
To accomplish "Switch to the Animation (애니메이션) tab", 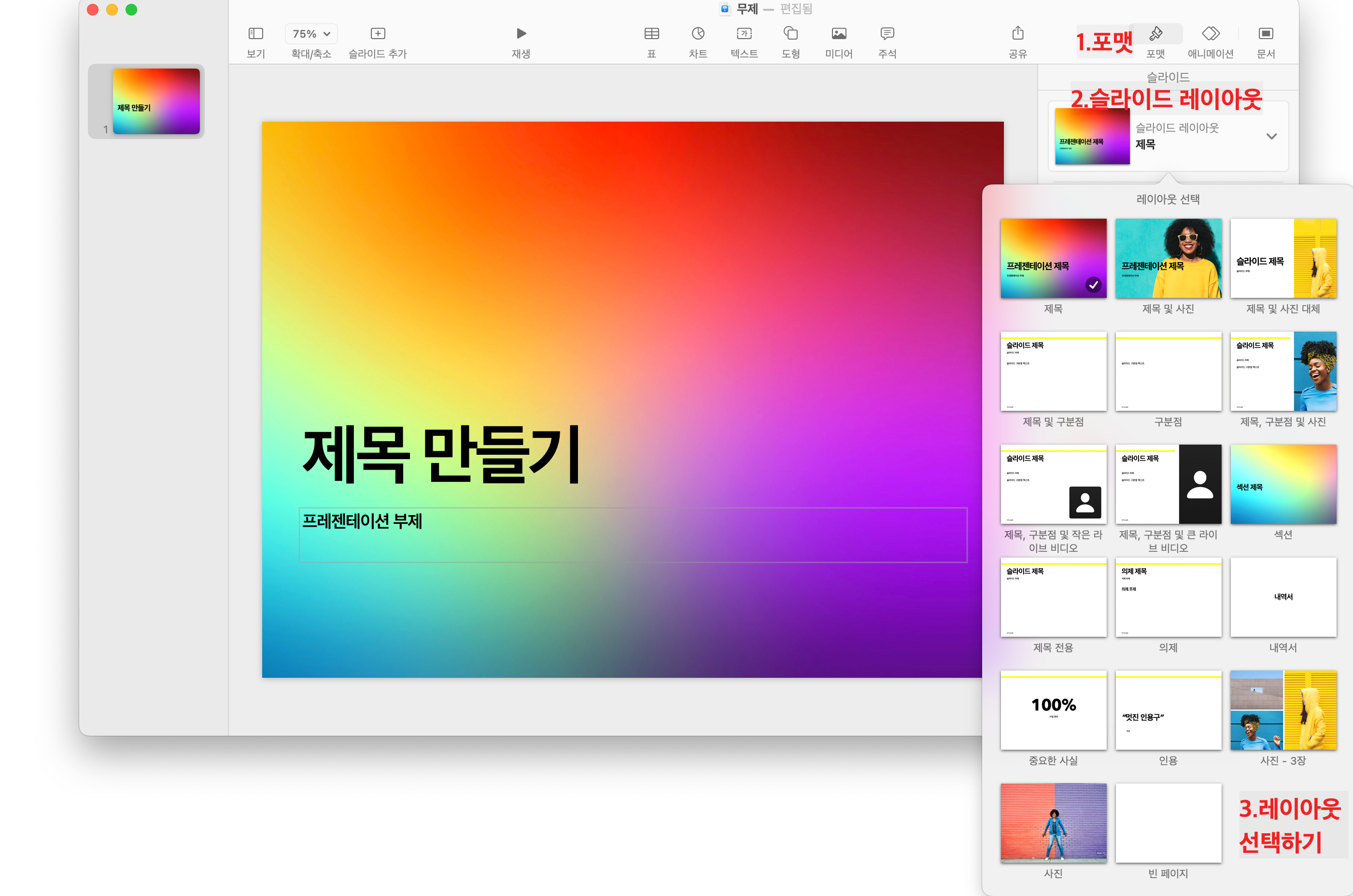I will pyautogui.click(x=1210, y=34).
